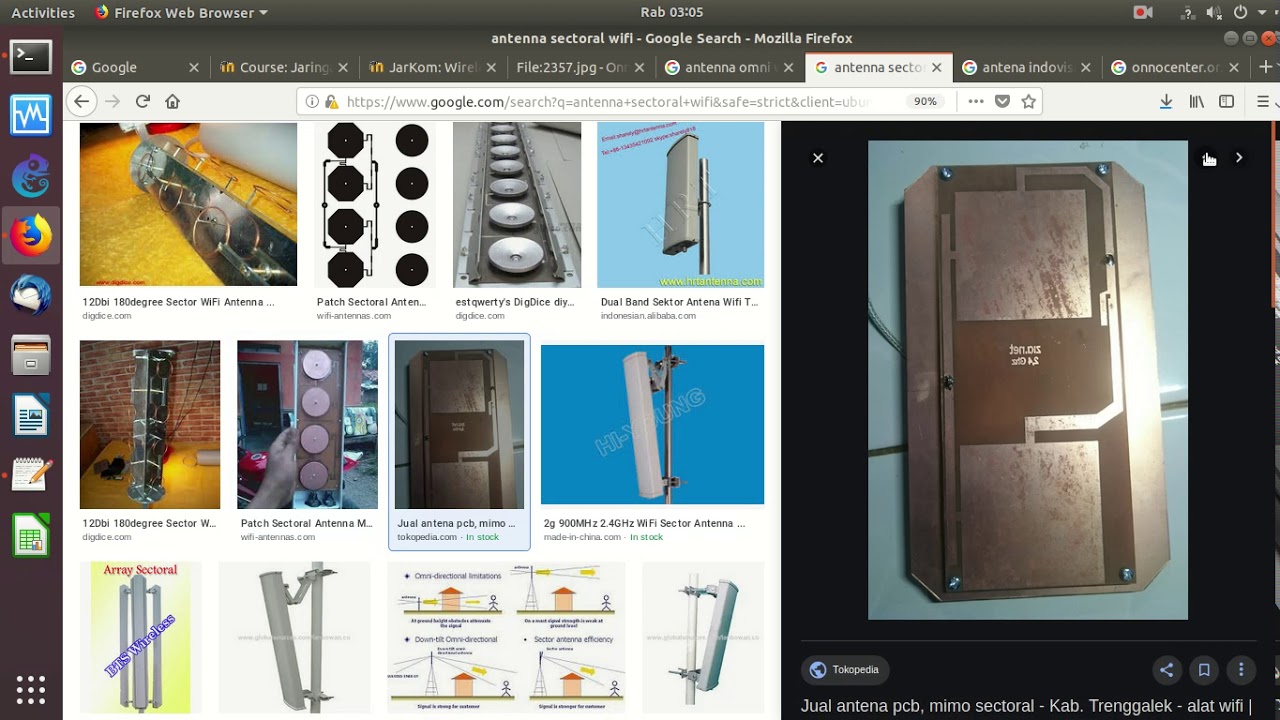Screen dimensions: 1280x720
Task: Open the page actions three-dot menu
Action: tap(976, 101)
